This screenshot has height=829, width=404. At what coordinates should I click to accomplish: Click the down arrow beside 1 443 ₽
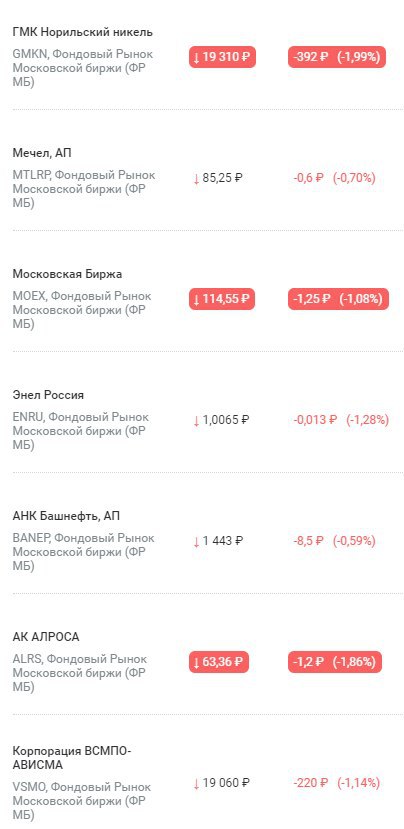[x=196, y=542]
